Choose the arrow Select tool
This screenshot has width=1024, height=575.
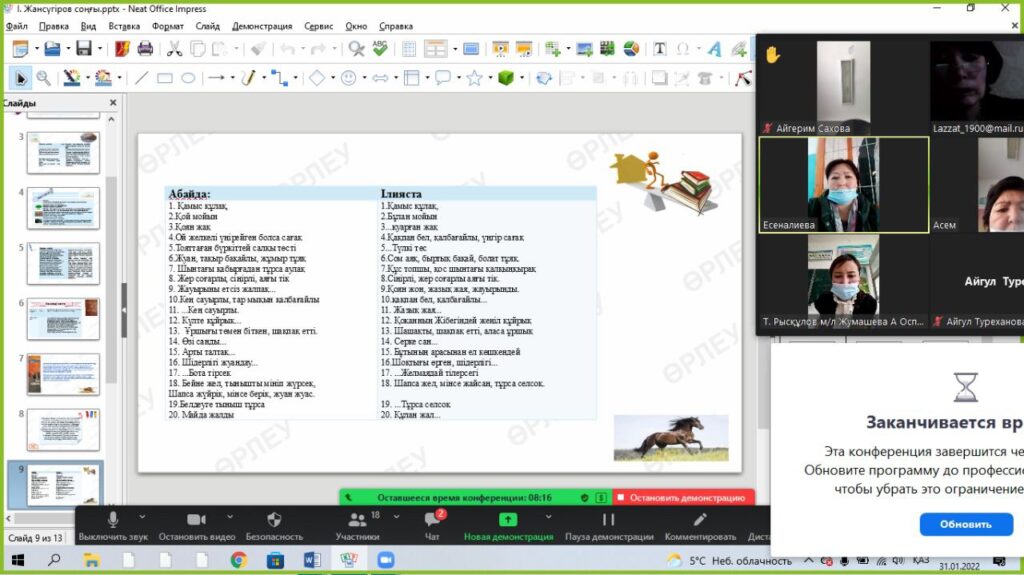click(x=20, y=78)
